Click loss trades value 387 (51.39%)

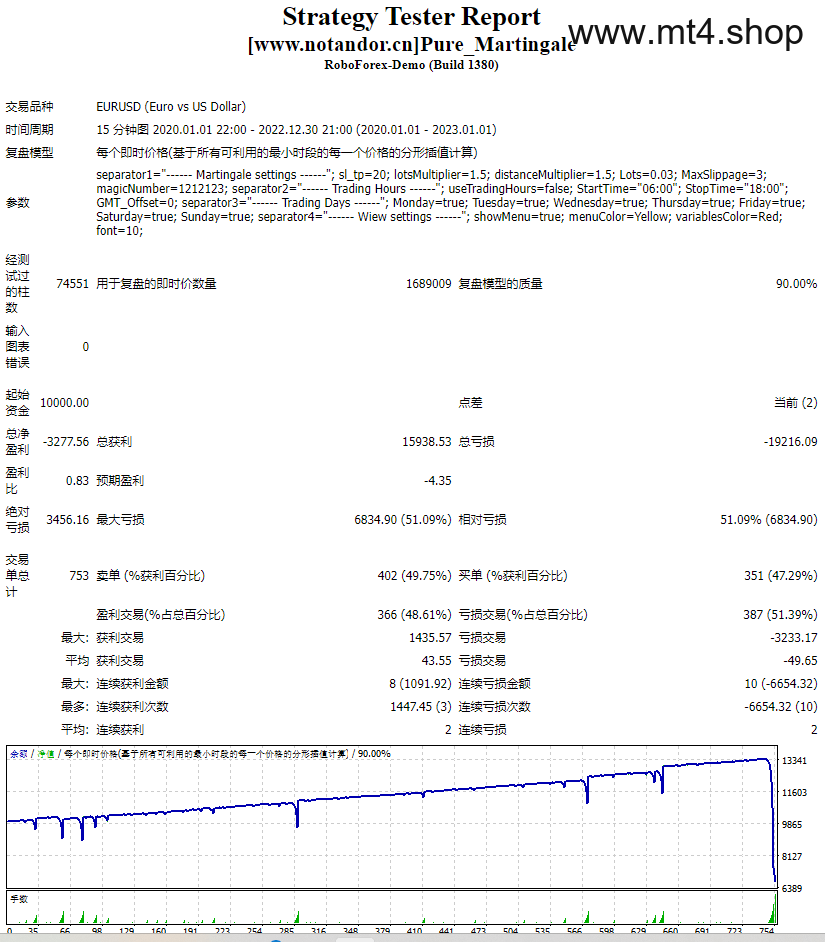(780, 615)
